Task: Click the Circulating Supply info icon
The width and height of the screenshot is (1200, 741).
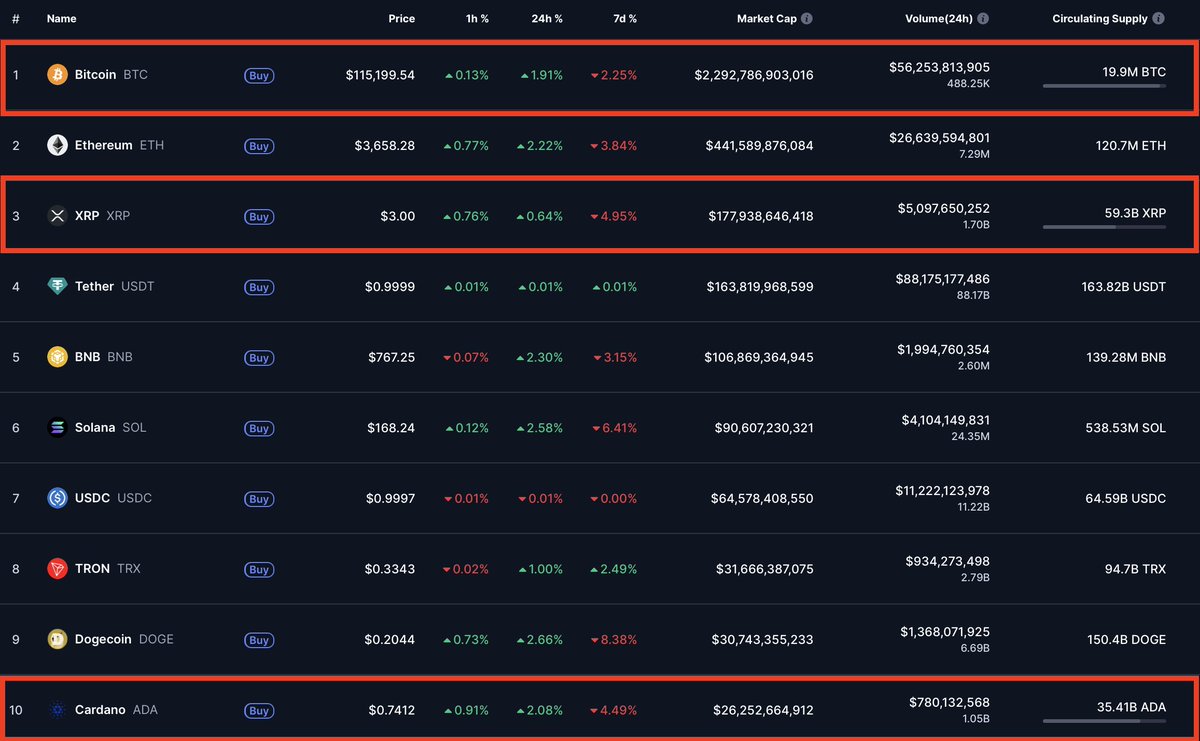Action: (1161, 18)
